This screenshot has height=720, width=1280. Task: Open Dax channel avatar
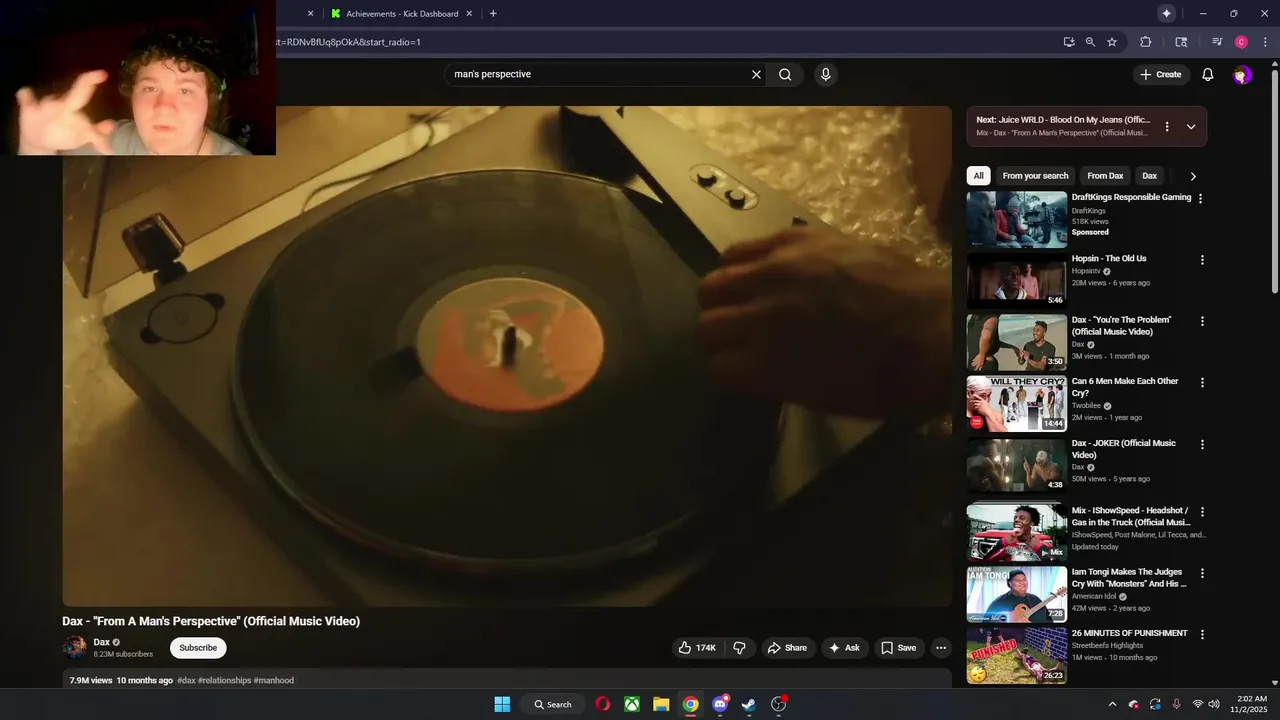point(75,647)
